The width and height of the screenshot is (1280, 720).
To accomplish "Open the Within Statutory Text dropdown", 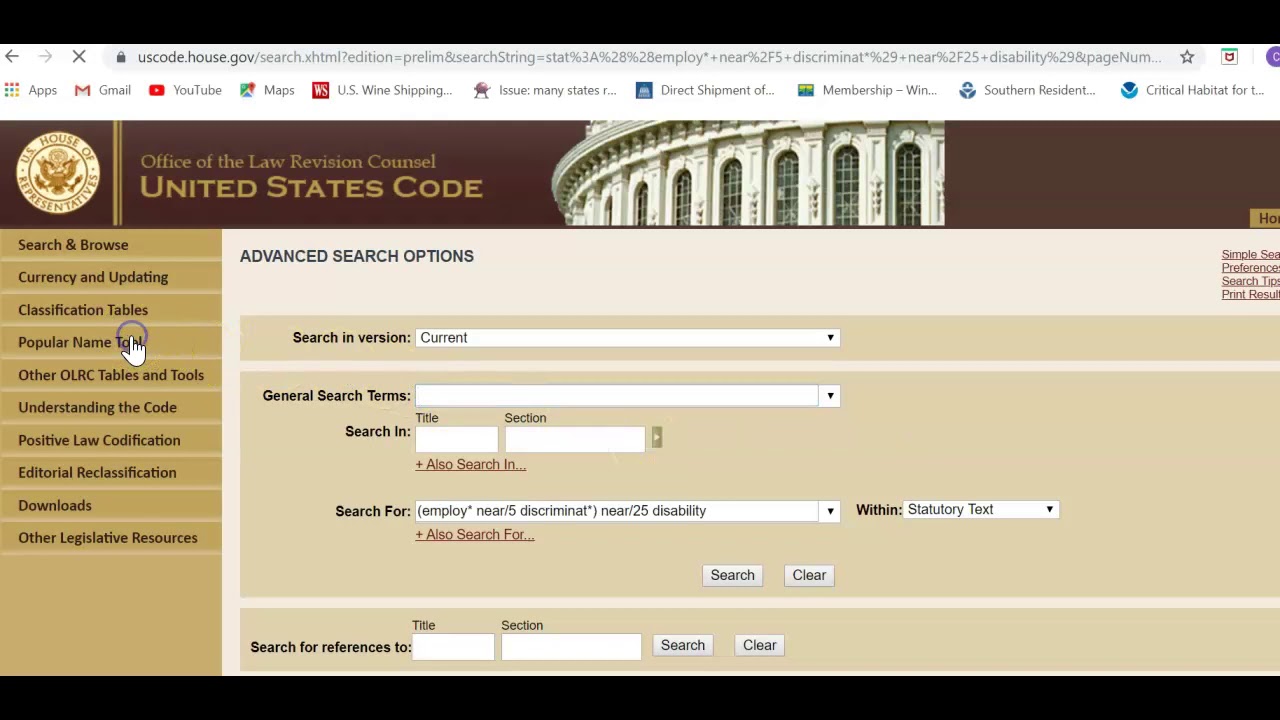I will [x=980, y=510].
